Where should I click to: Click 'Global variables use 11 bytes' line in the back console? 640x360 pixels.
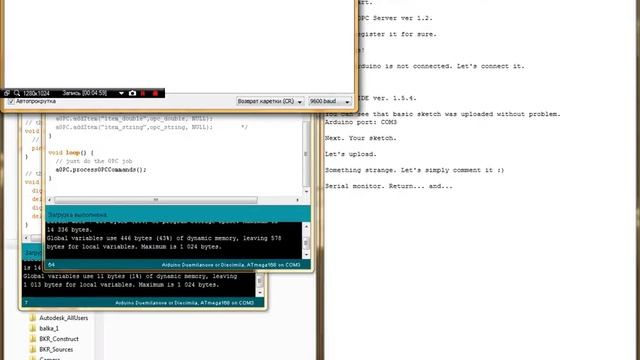130,276
